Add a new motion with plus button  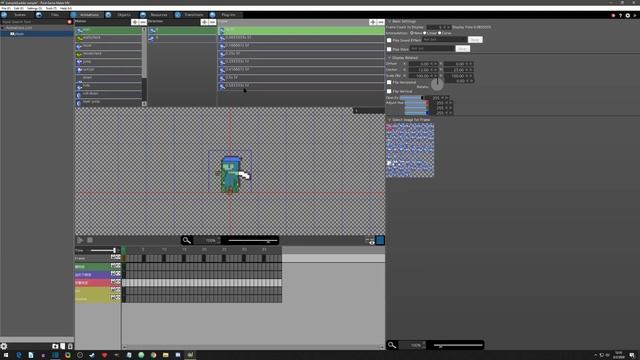click(135, 22)
